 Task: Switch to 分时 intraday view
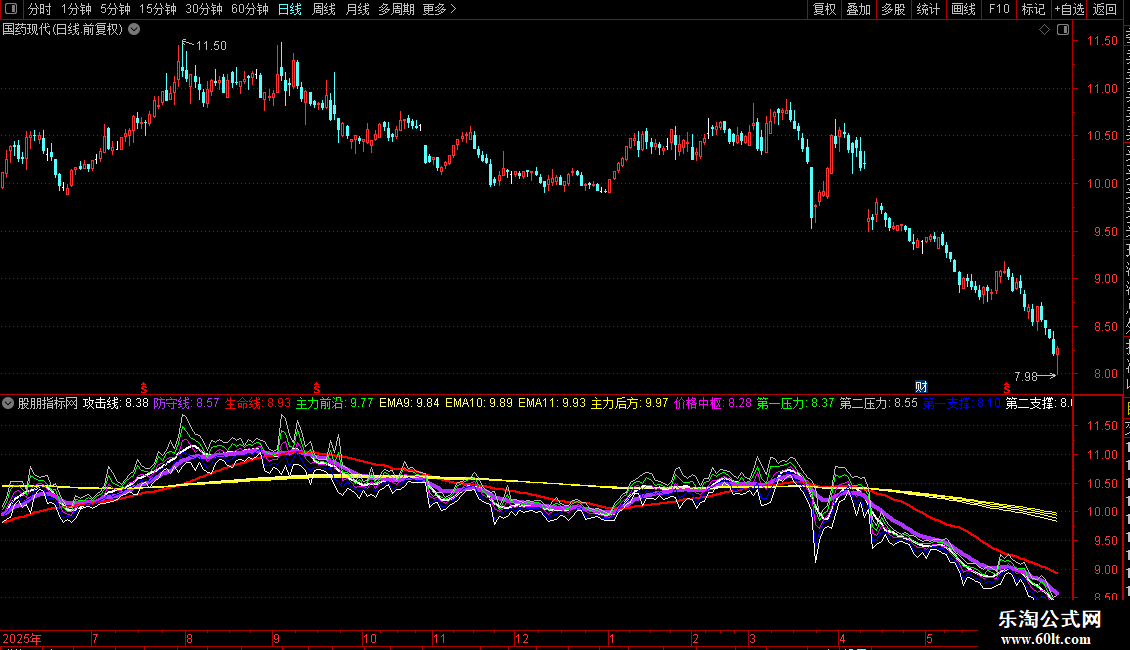(x=40, y=9)
